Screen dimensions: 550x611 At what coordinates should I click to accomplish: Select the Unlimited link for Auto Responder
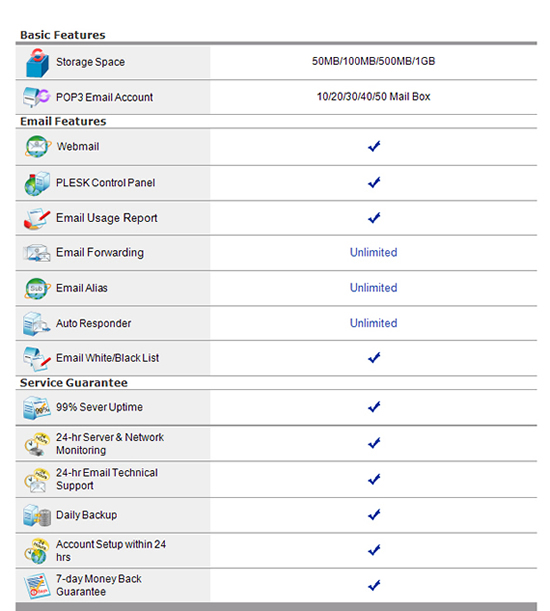(x=373, y=323)
